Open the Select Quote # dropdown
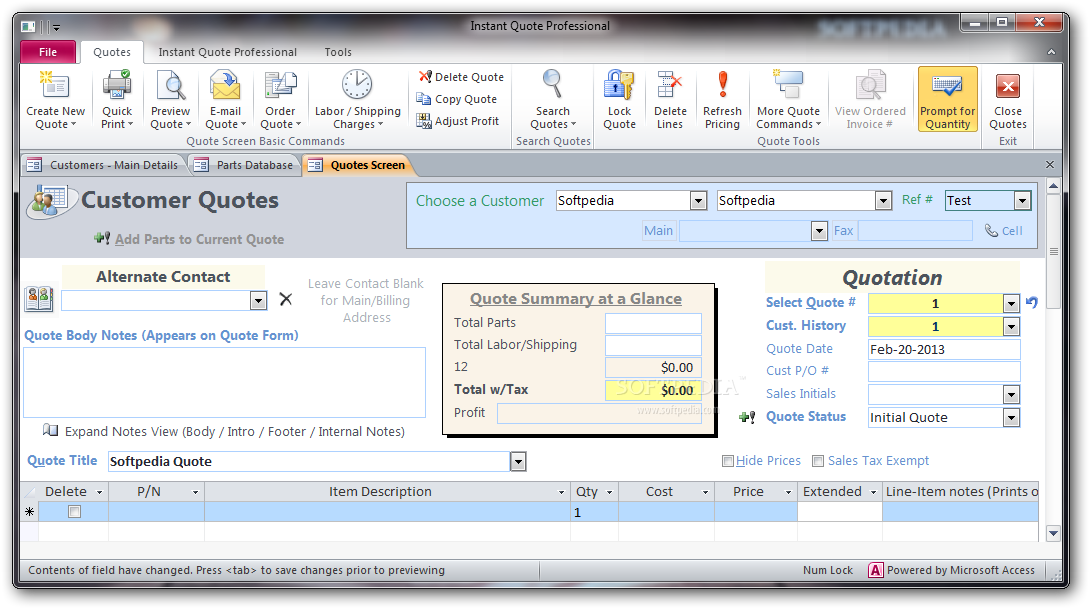Viewport: 1090px width, 609px height. point(1011,304)
